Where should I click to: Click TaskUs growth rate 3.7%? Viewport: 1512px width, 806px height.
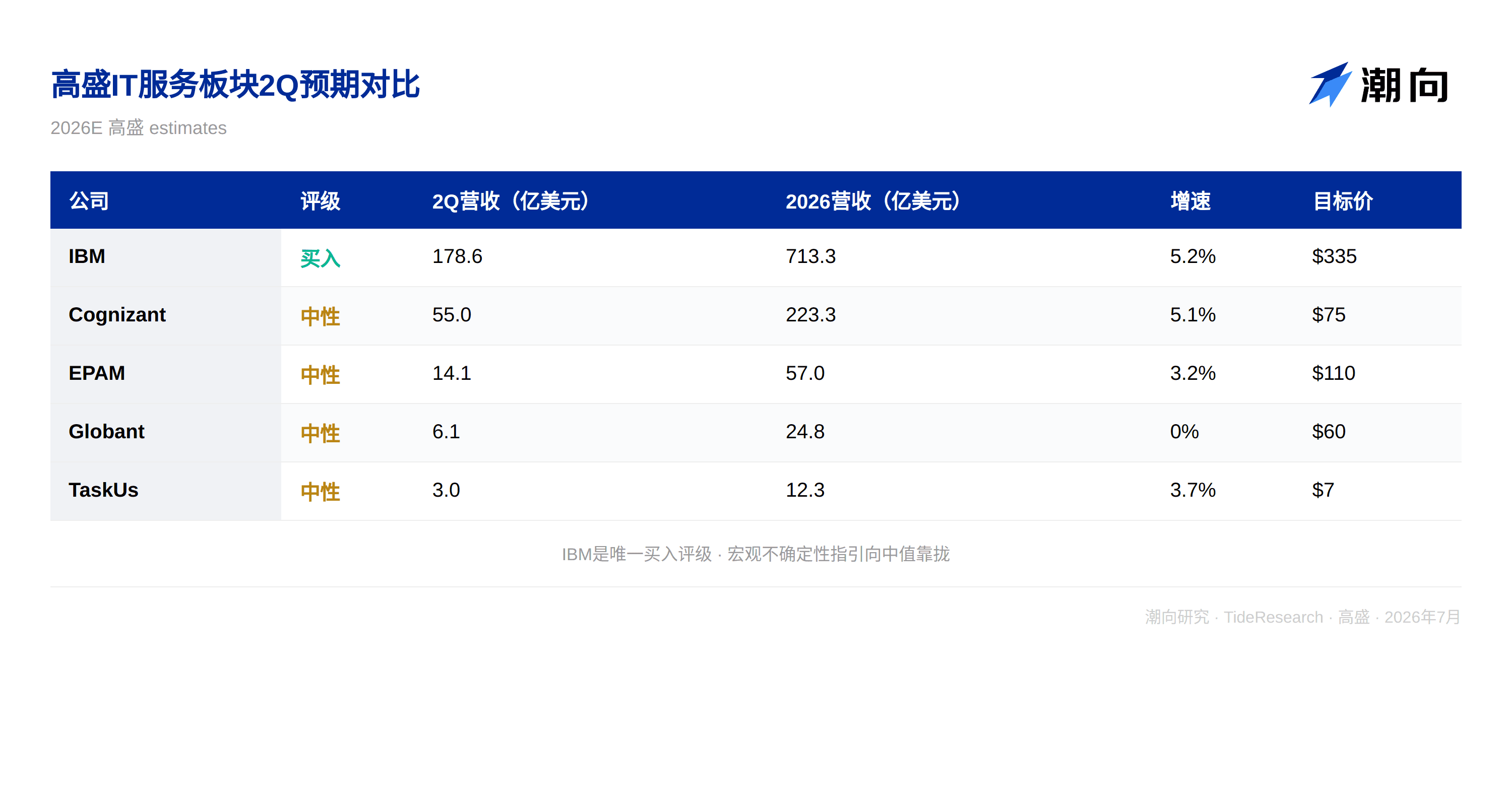coord(1192,490)
